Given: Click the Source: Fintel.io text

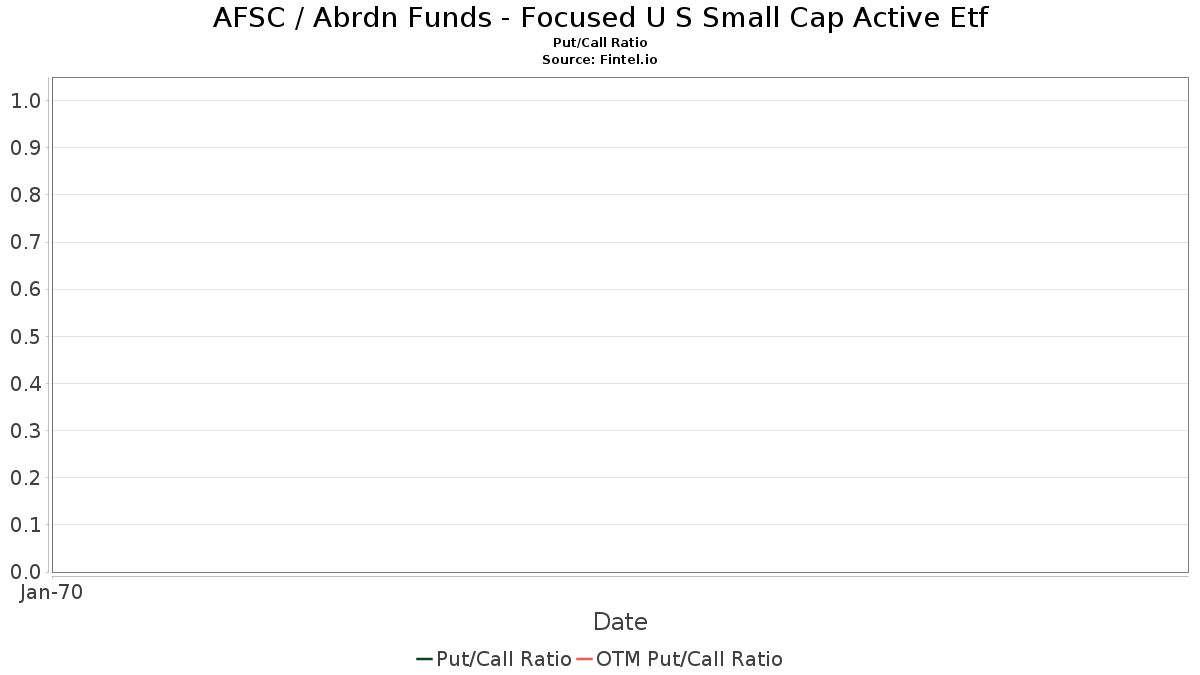Looking at the screenshot, I should [x=600, y=59].
